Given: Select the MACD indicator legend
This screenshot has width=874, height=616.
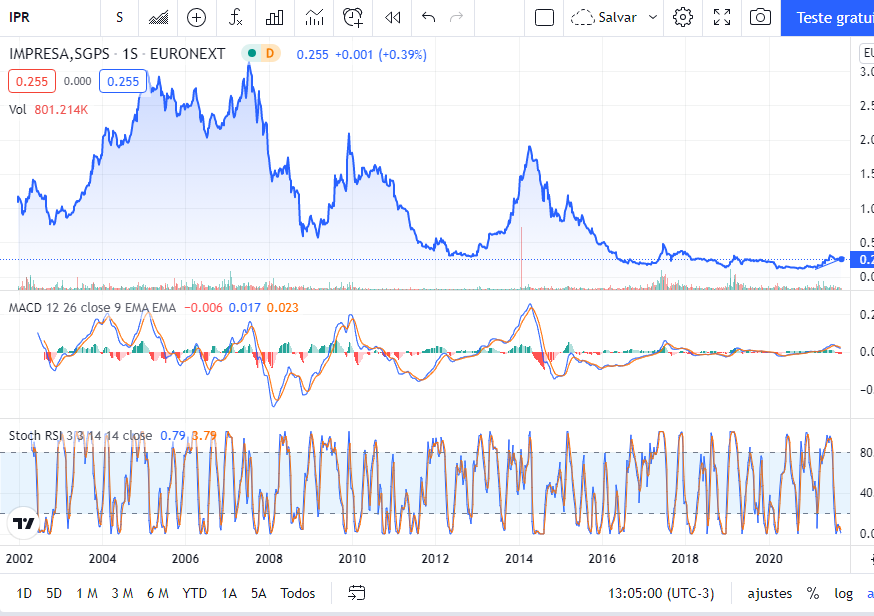Looking at the screenshot, I should click(92, 308).
